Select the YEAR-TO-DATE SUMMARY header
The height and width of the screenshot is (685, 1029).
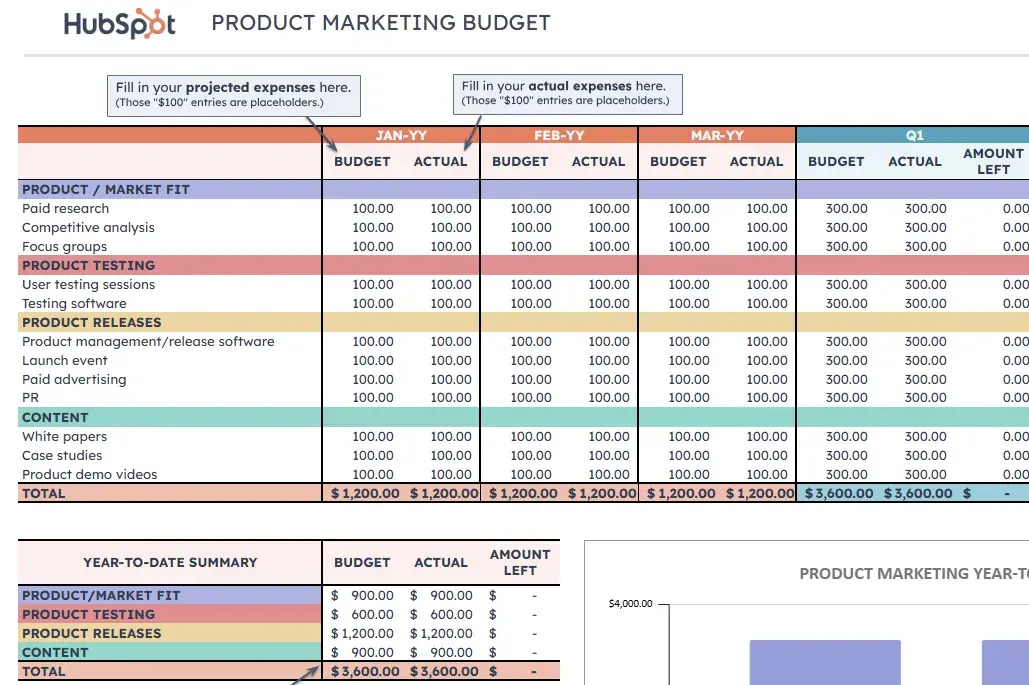tap(168, 562)
